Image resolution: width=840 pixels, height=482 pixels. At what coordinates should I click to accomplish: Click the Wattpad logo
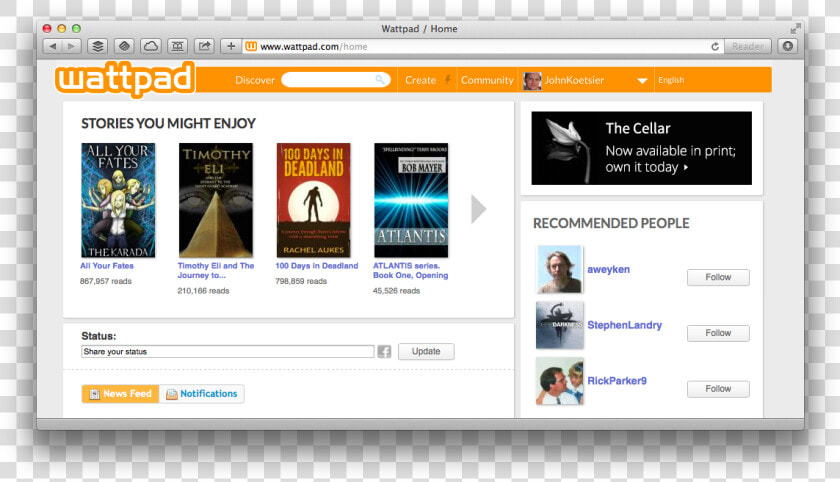125,79
